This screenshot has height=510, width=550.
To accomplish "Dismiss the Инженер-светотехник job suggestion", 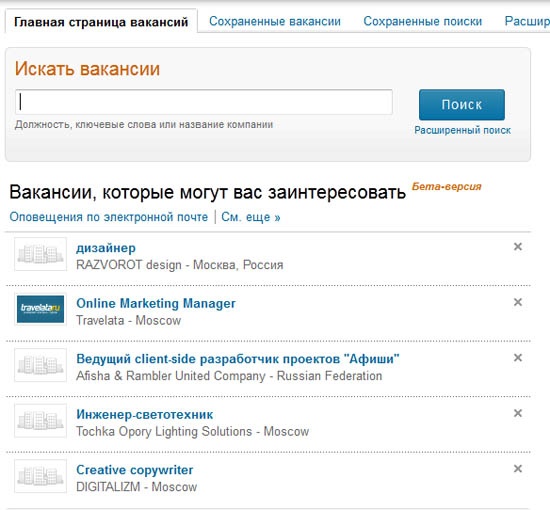I will pyautogui.click(x=518, y=413).
